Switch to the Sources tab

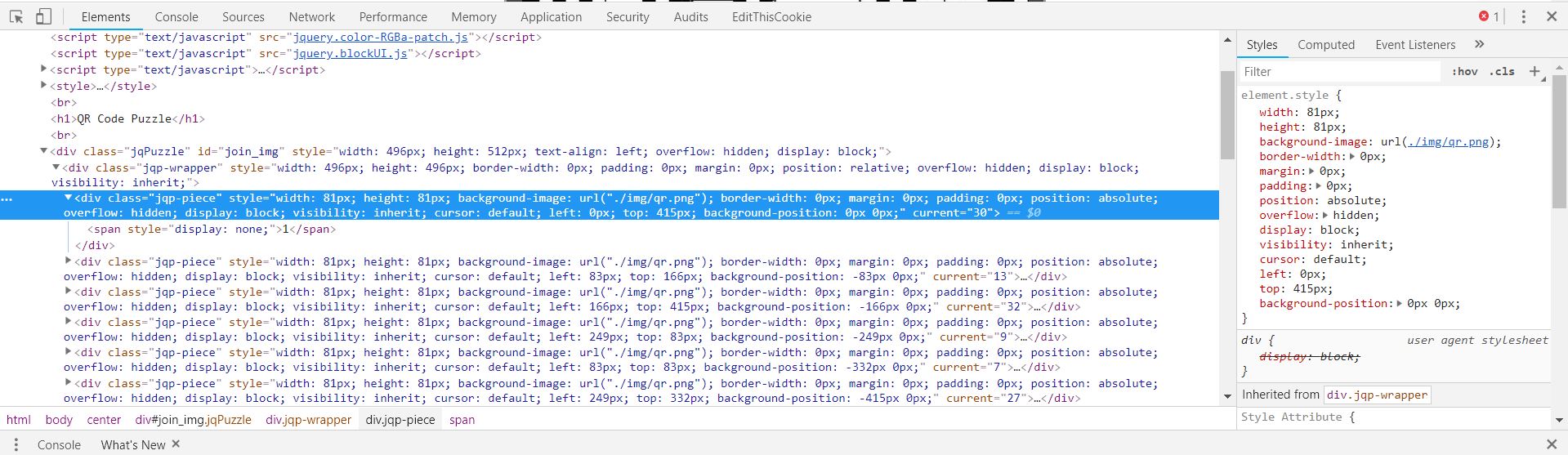pyautogui.click(x=243, y=16)
